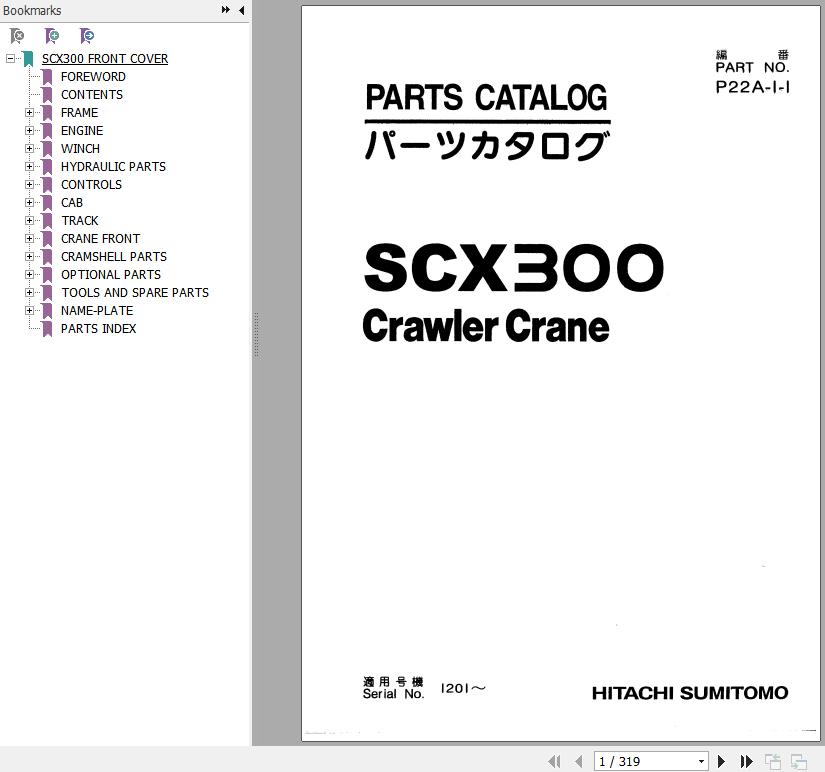
Task: Click the bookmark icon beside CONTENTS
Action: (x=47, y=95)
